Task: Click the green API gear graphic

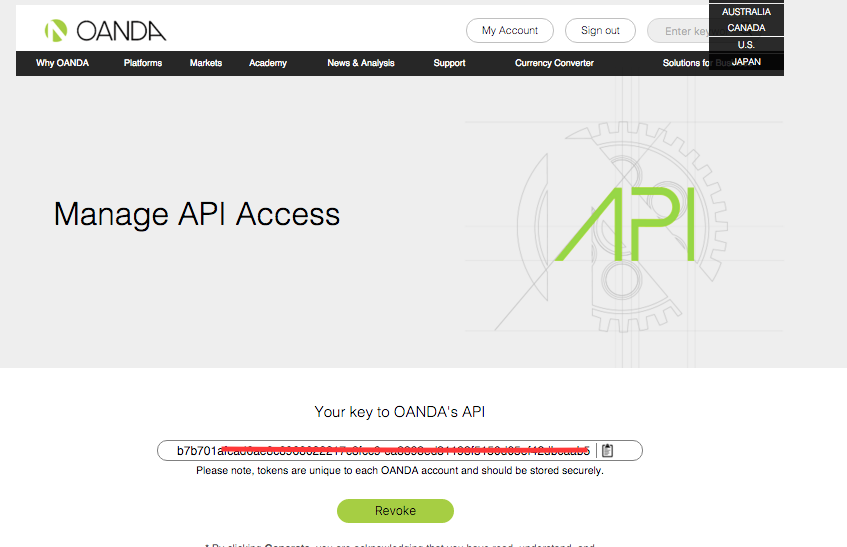Action: click(624, 224)
